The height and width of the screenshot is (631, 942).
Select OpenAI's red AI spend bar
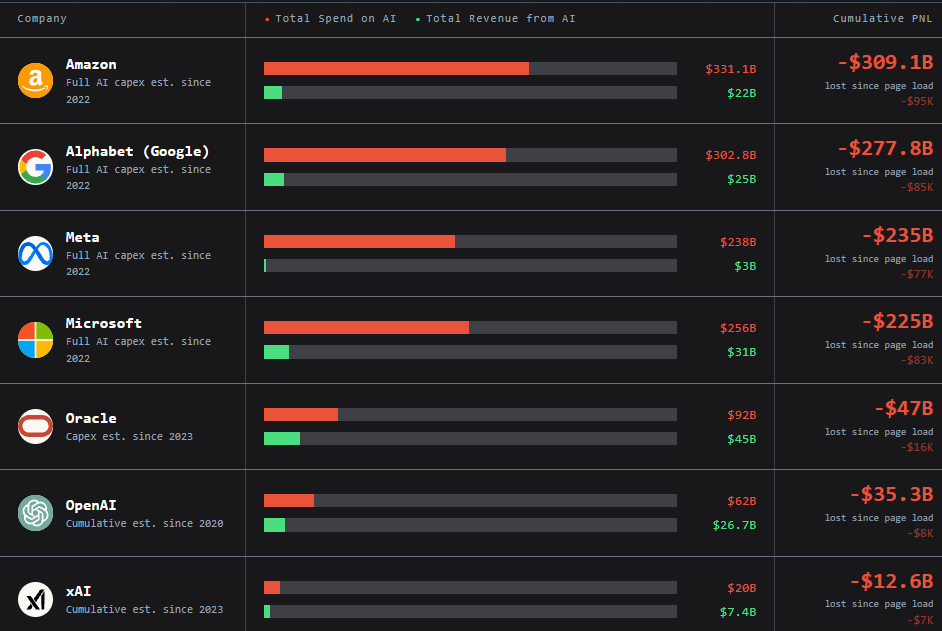[x=289, y=501]
